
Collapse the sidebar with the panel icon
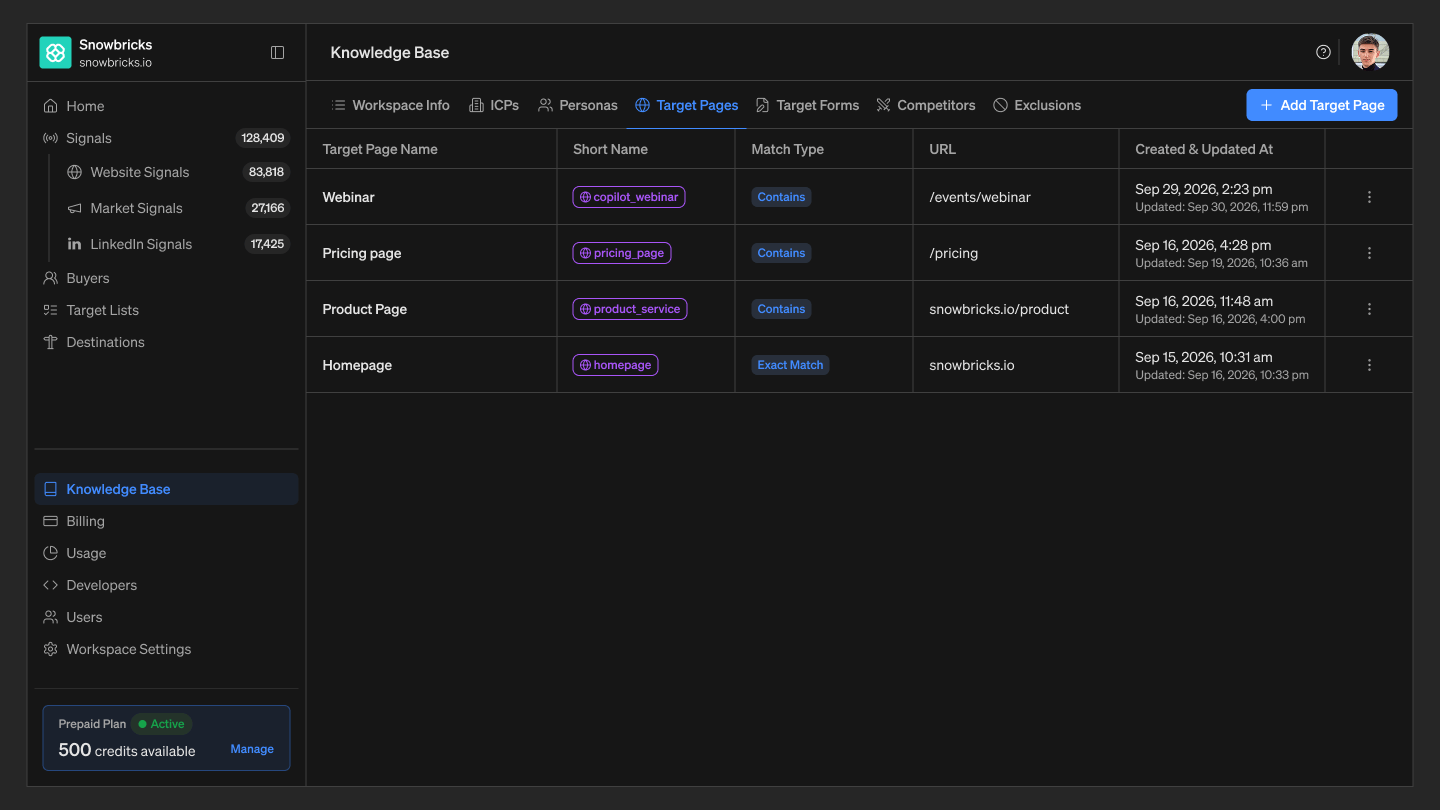coord(278,53)
